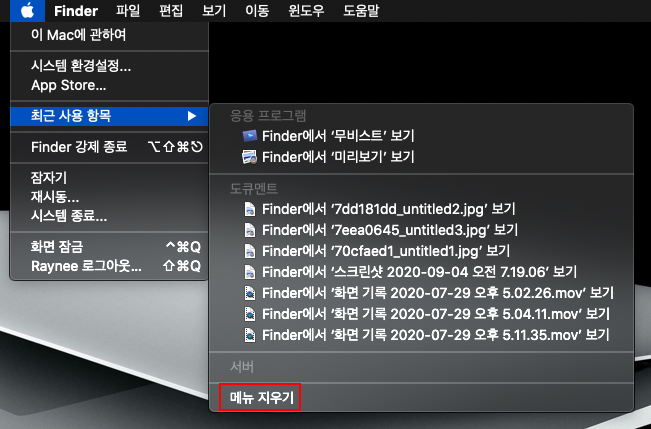The image size is (651, 429).
Task: Open the Finder menu
Action: click(x=76, y=10)
